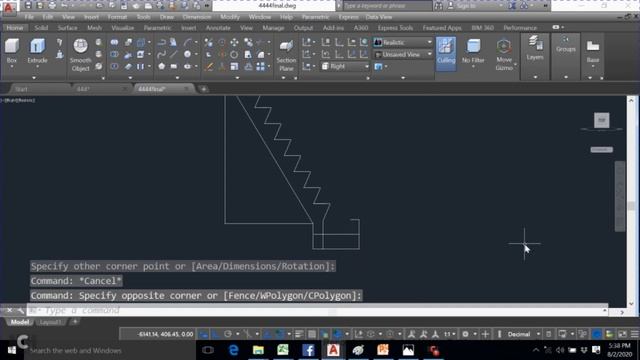Open Facebook from the taskbar
Image resolution: width=640 pixels, height=360 pixels.
tap(308, 350)
